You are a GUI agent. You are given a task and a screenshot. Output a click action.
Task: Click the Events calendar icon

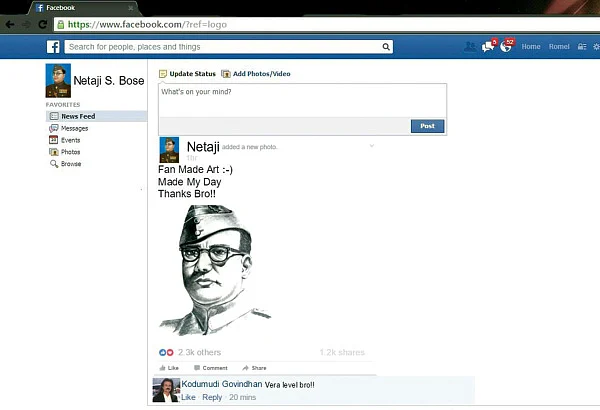pyautogui.click(x=54, y=140)
